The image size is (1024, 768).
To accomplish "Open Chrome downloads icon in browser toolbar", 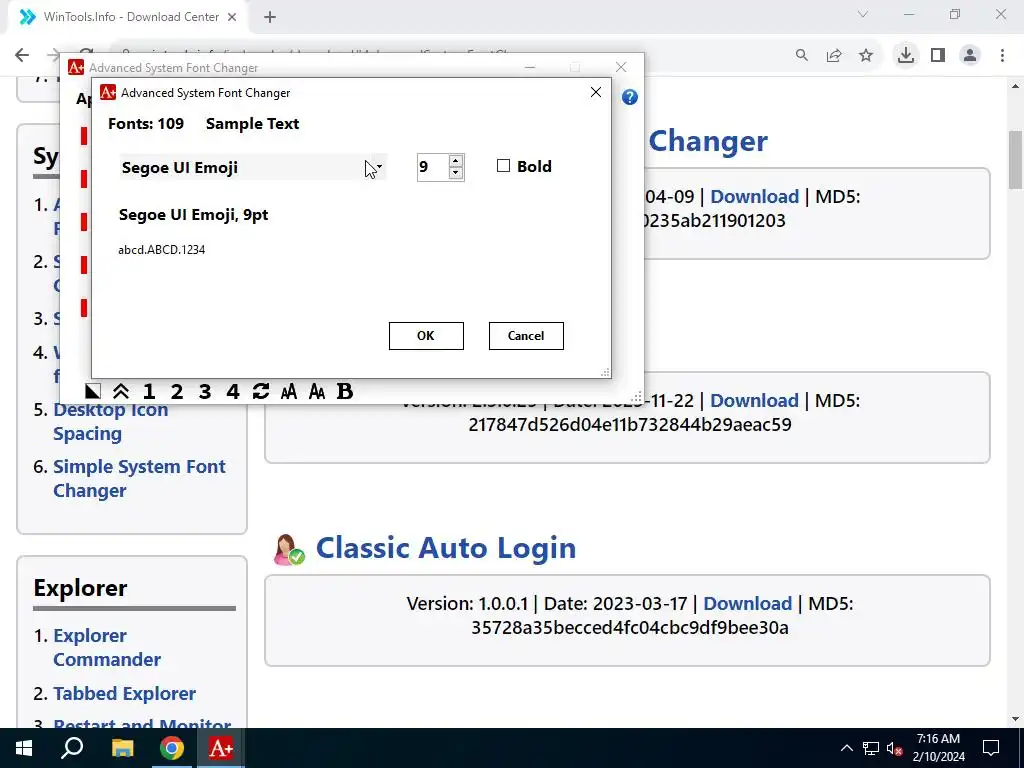I will coord(906,55).
